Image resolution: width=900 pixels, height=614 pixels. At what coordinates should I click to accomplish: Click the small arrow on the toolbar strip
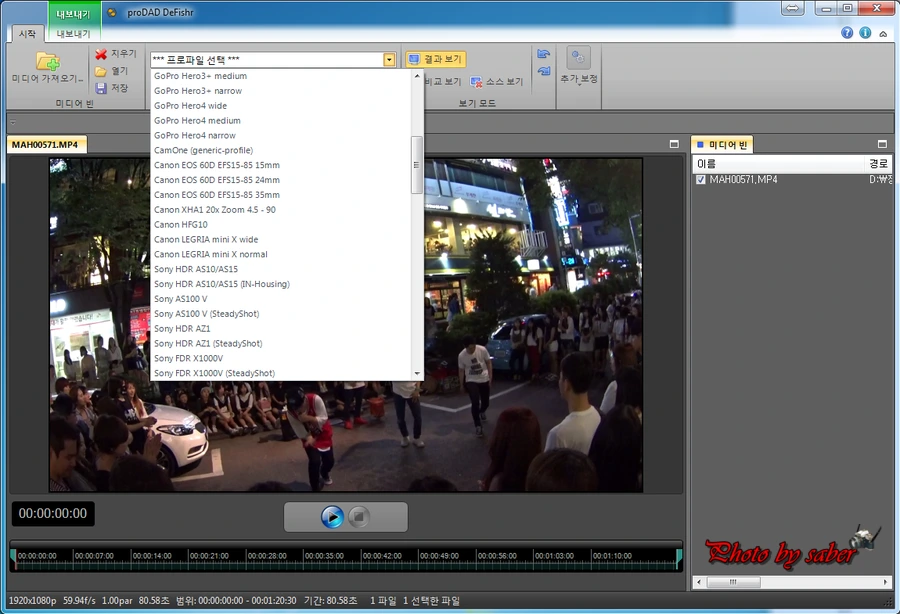pos(13,122)
